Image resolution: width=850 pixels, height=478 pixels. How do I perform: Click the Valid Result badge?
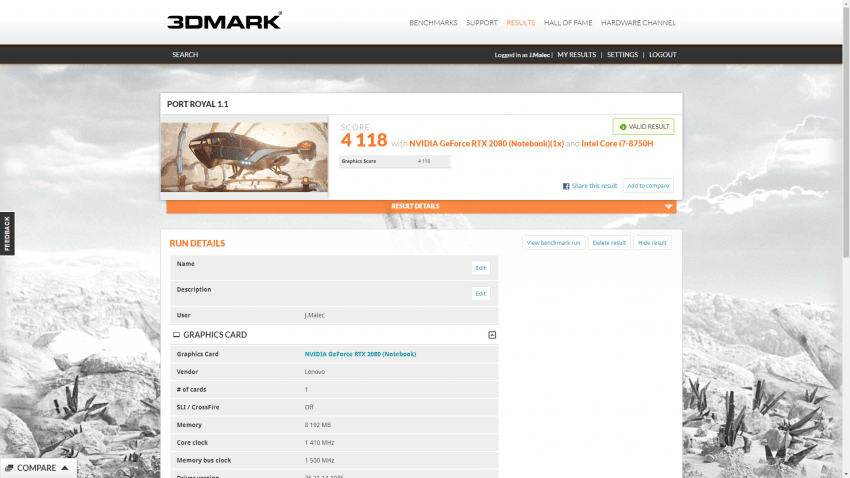[643, 127]
